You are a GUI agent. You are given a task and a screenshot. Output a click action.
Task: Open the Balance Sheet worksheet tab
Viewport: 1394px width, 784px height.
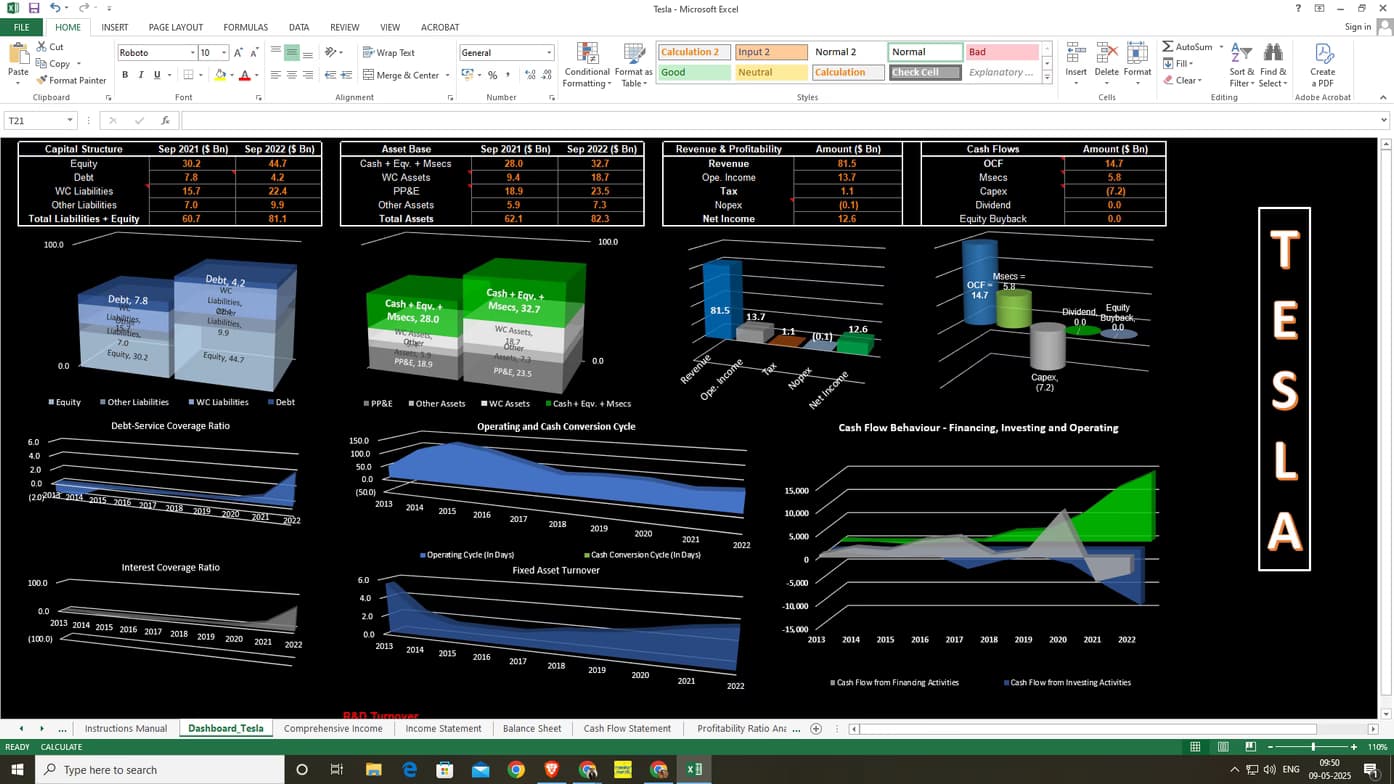pos(532,728)
